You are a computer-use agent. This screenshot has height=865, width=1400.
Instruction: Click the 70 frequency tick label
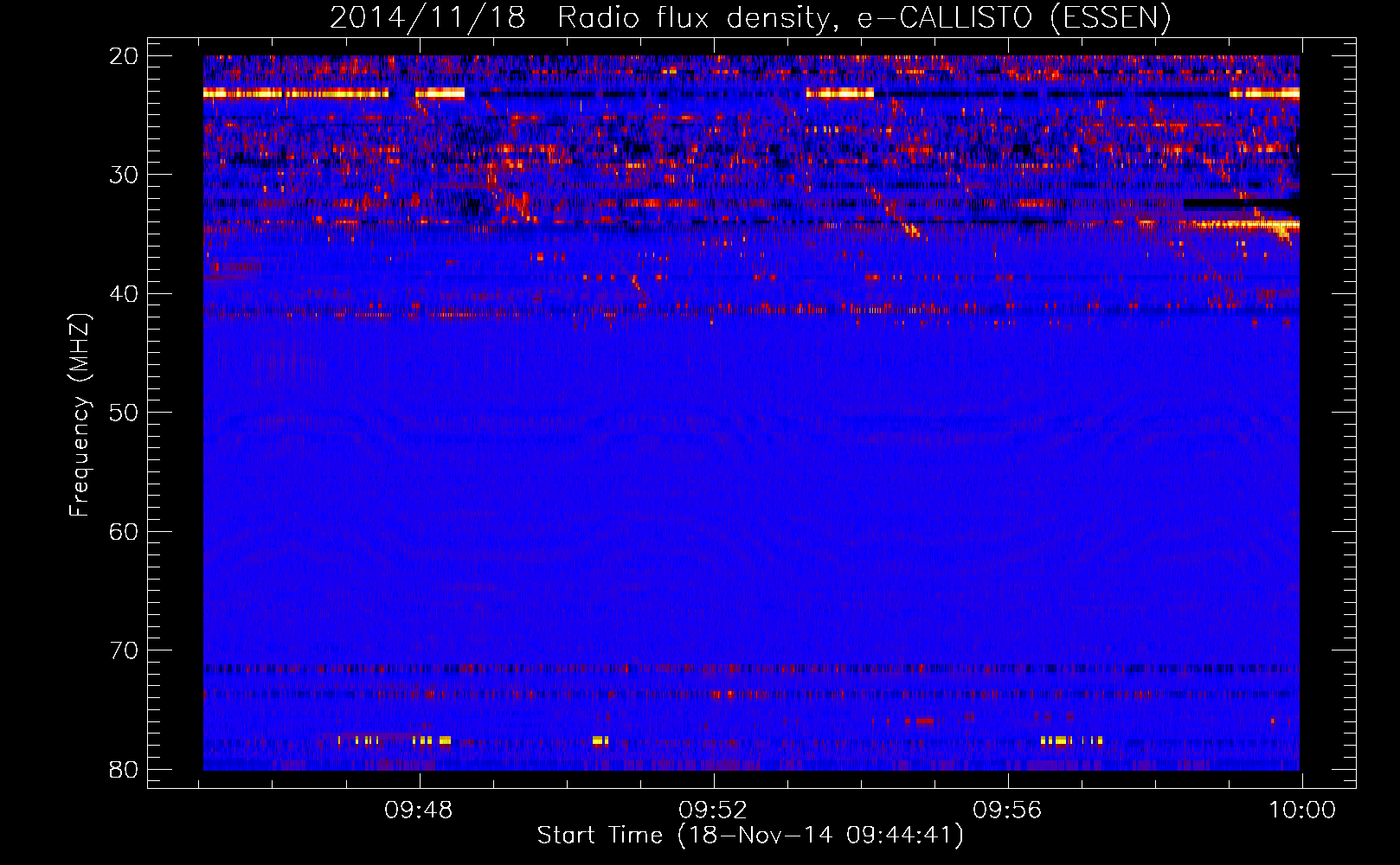point(124,650)
